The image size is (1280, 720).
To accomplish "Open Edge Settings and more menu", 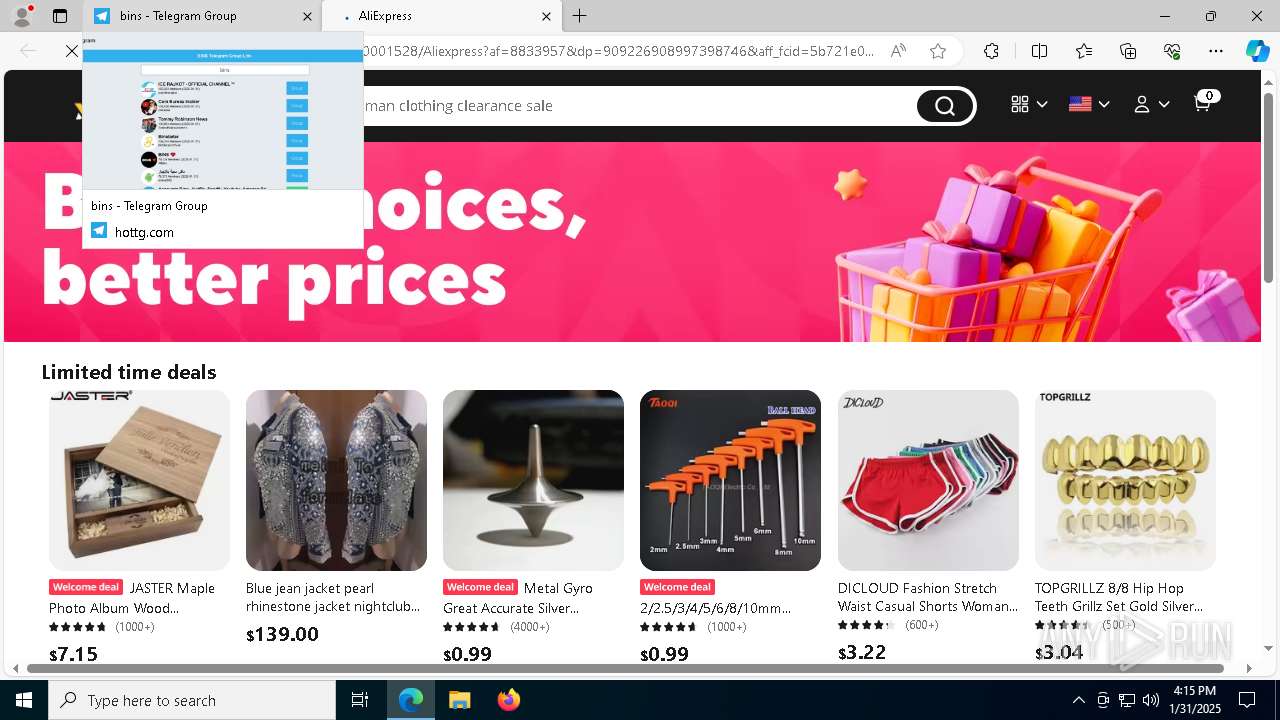I will tap(1216, 51).
